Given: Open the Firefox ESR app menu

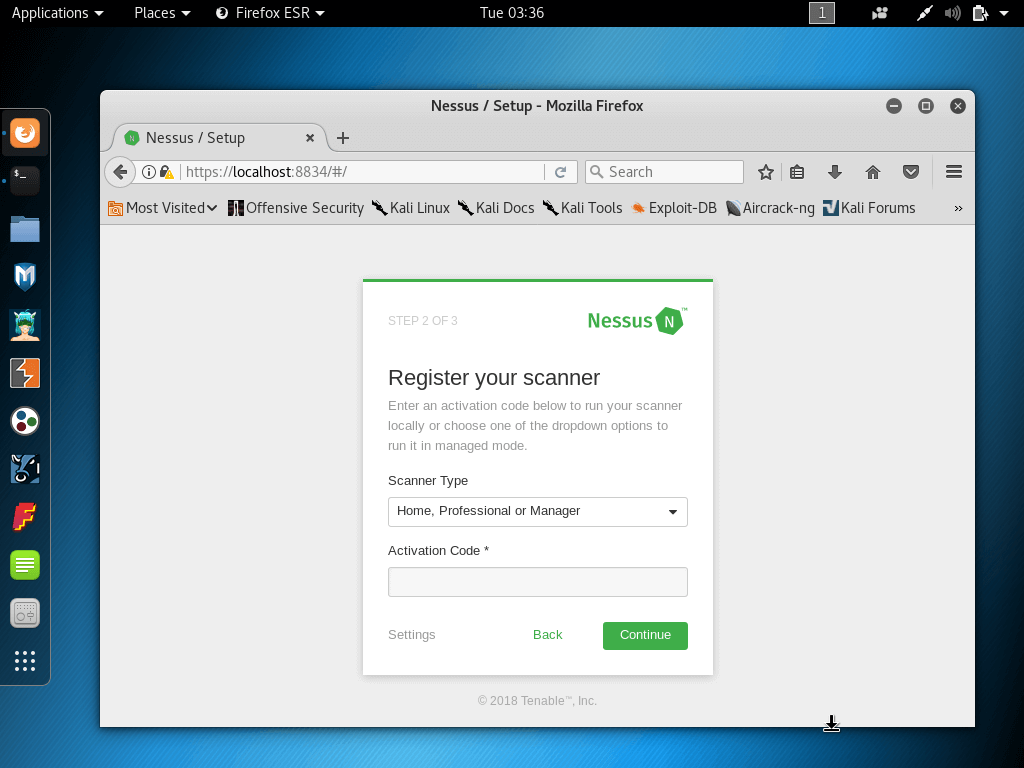Looking at the screenshot, I should 270,13.
